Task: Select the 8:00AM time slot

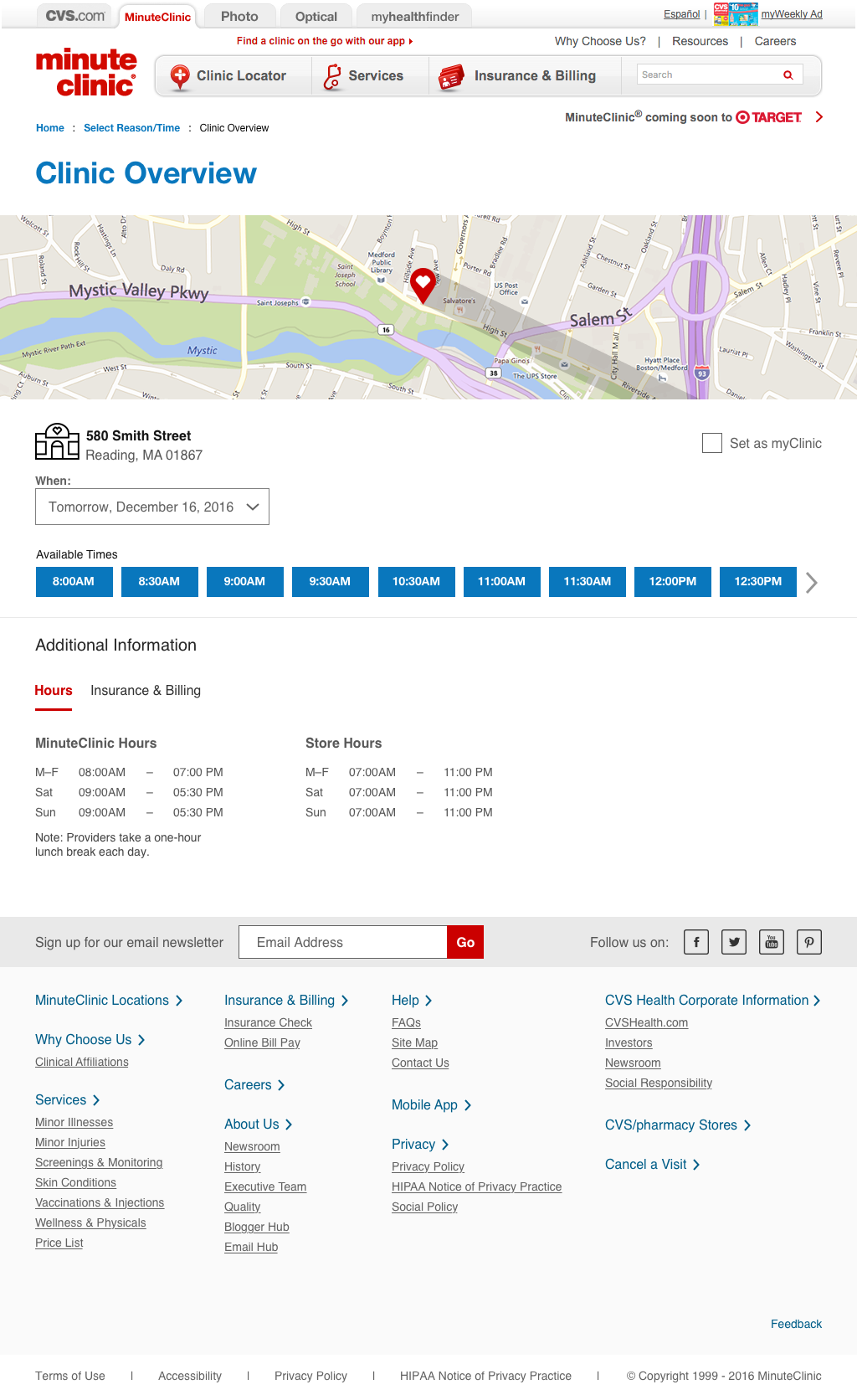Action: tap(74, 581)
